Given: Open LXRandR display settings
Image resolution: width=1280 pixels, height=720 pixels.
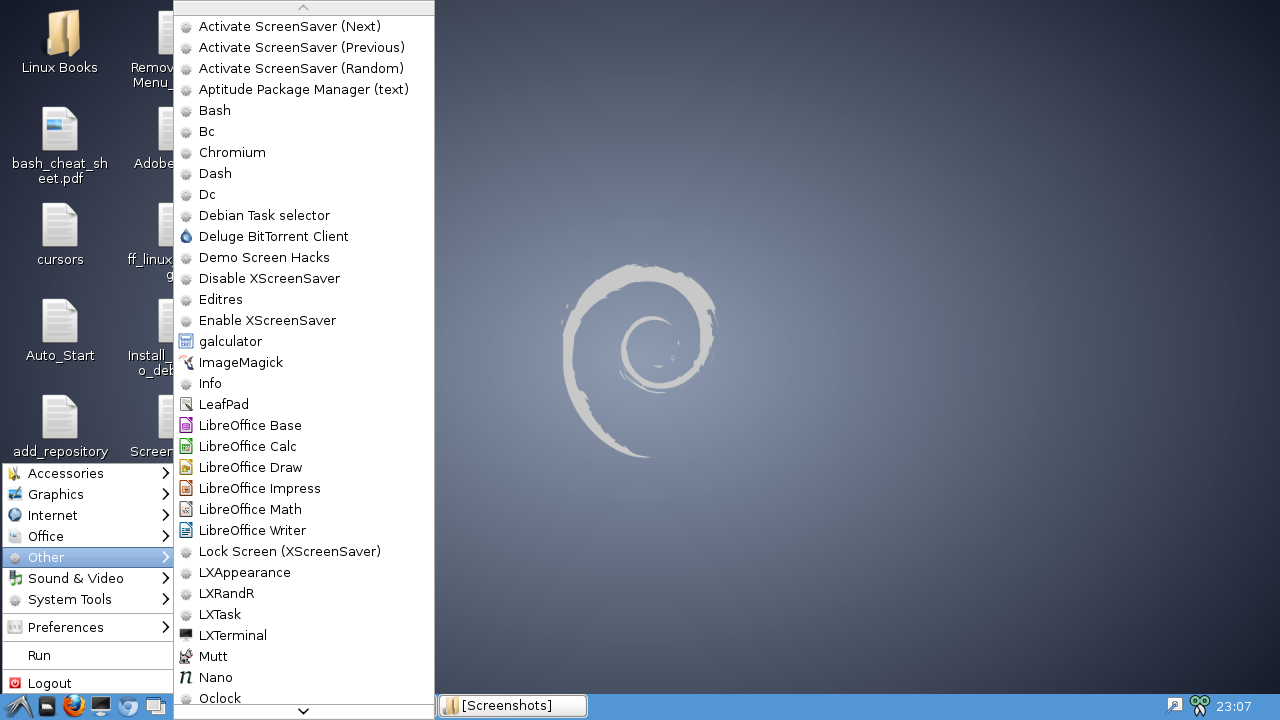Looking at the screenshot, I should (x=304, y=594).
